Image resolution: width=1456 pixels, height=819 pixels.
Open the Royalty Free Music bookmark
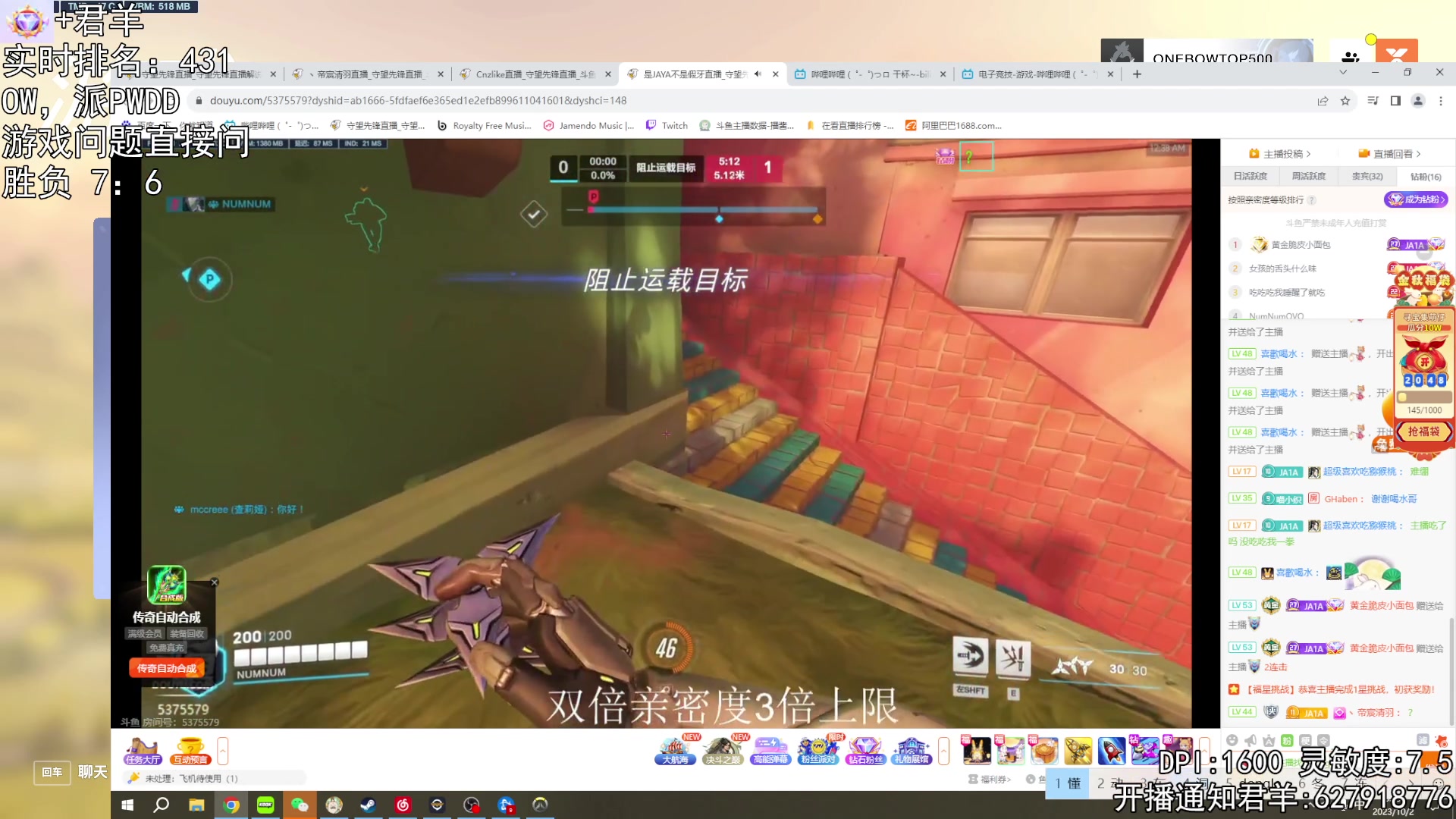484,126
